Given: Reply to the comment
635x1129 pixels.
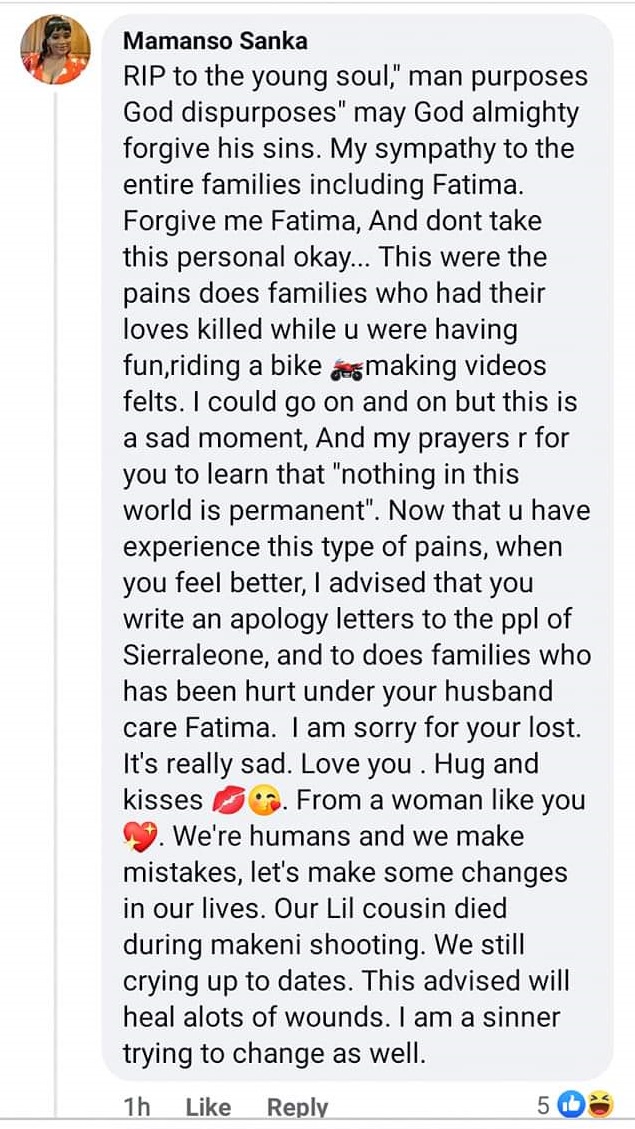Looking at the screenshot, I should (297, 1106).
